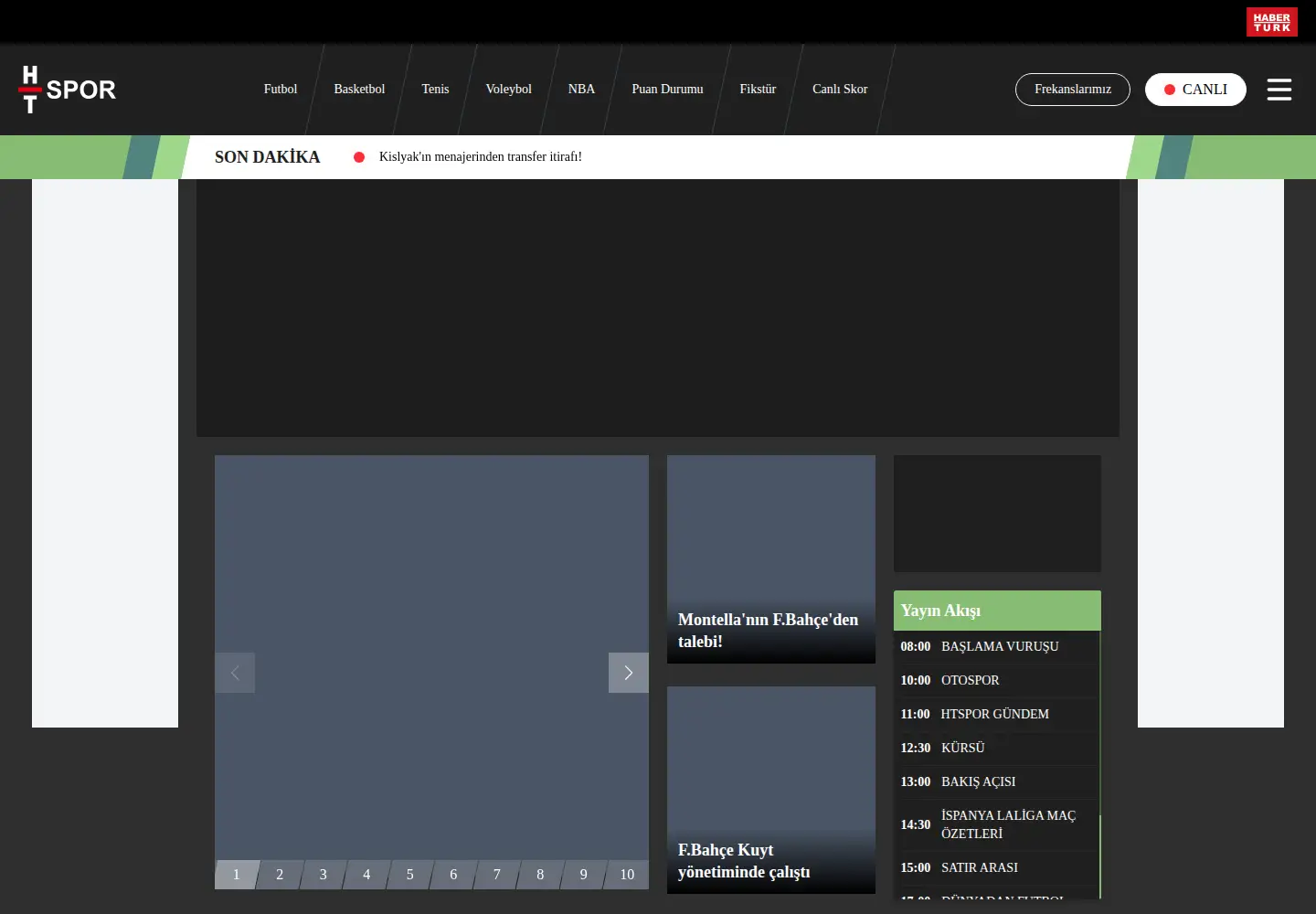Click the Frekanslarımız button

point(1073,90)
